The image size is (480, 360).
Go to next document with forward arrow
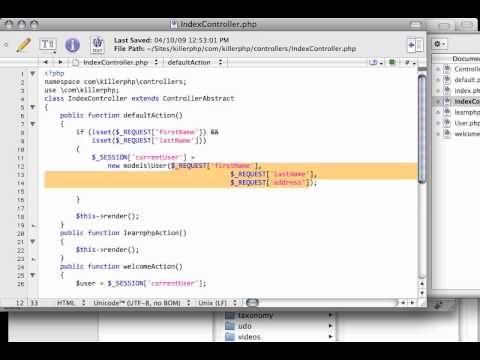(60, 62)
